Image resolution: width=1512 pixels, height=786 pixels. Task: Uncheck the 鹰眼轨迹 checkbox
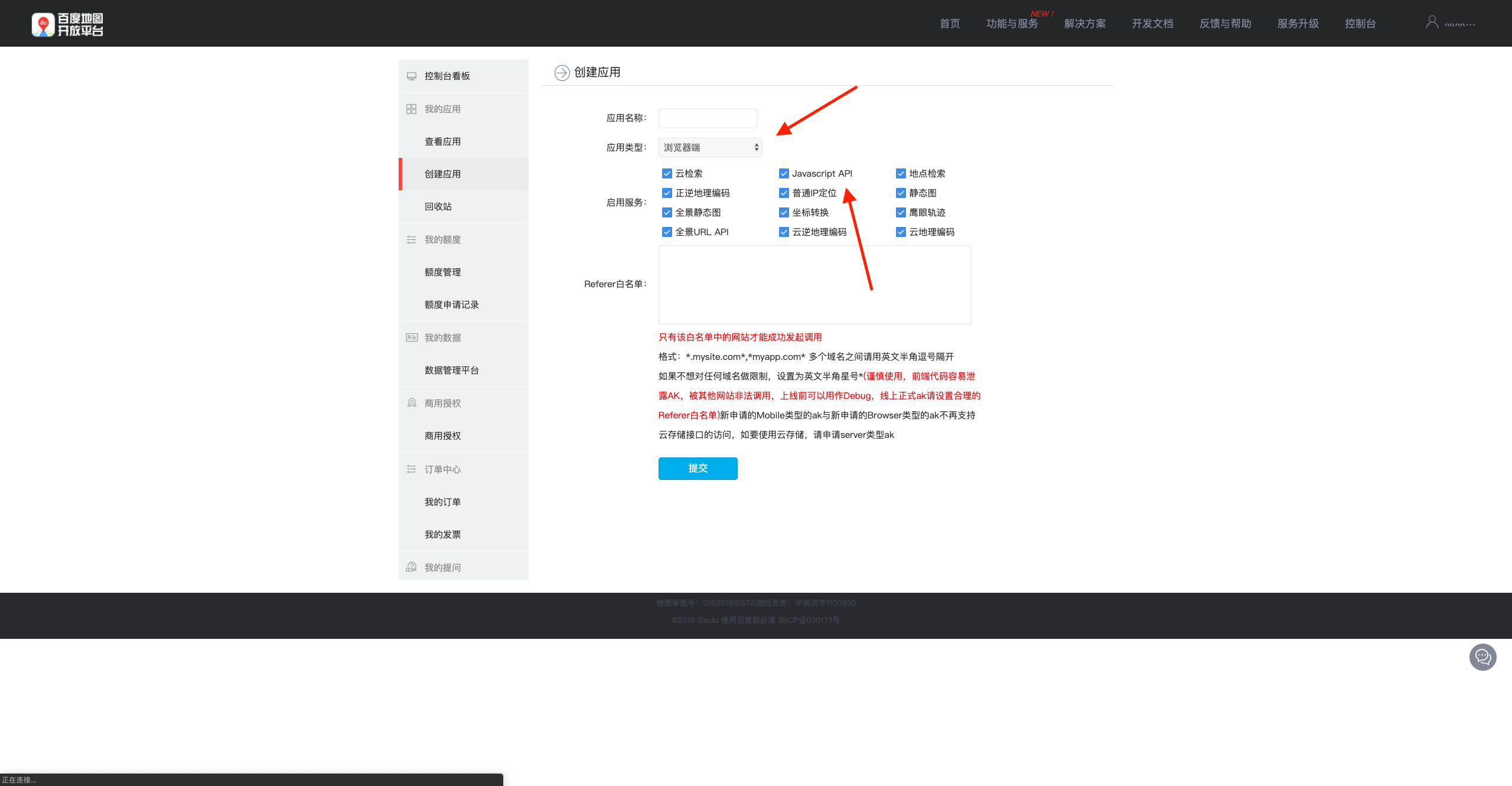pos(901,213)
